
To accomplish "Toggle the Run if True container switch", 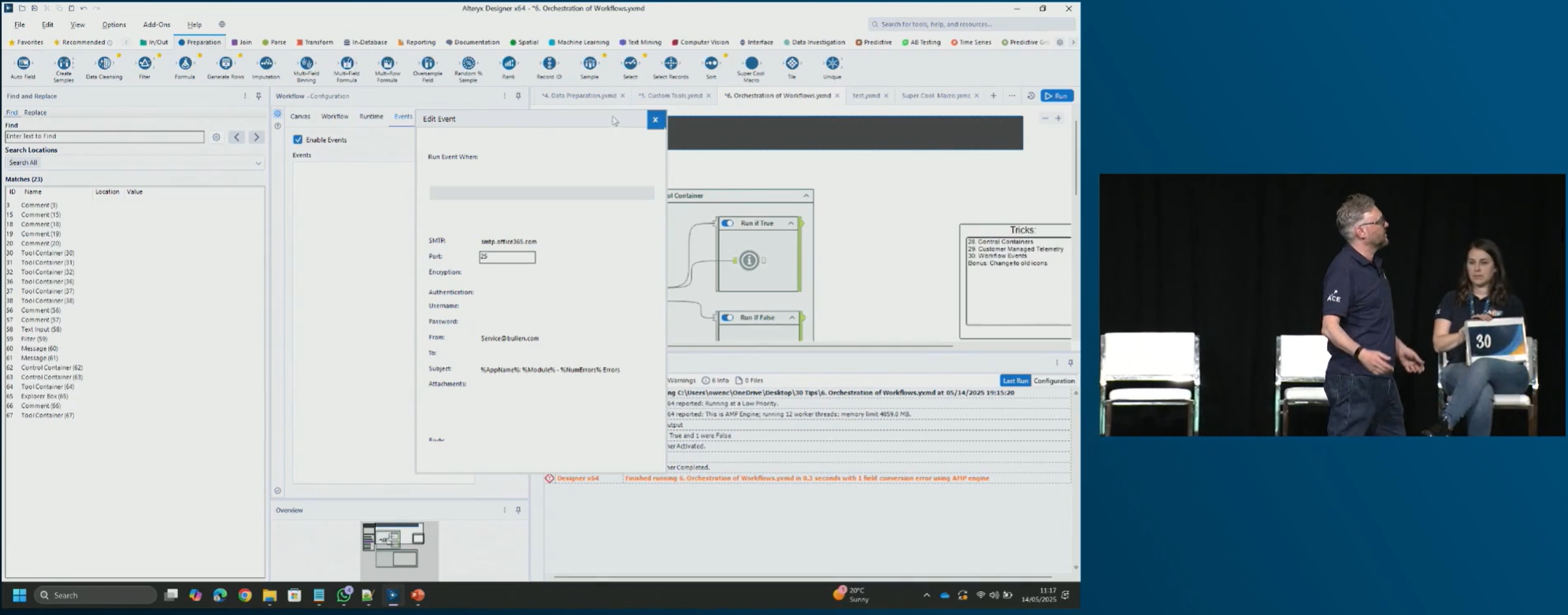I will click(728, 224).
